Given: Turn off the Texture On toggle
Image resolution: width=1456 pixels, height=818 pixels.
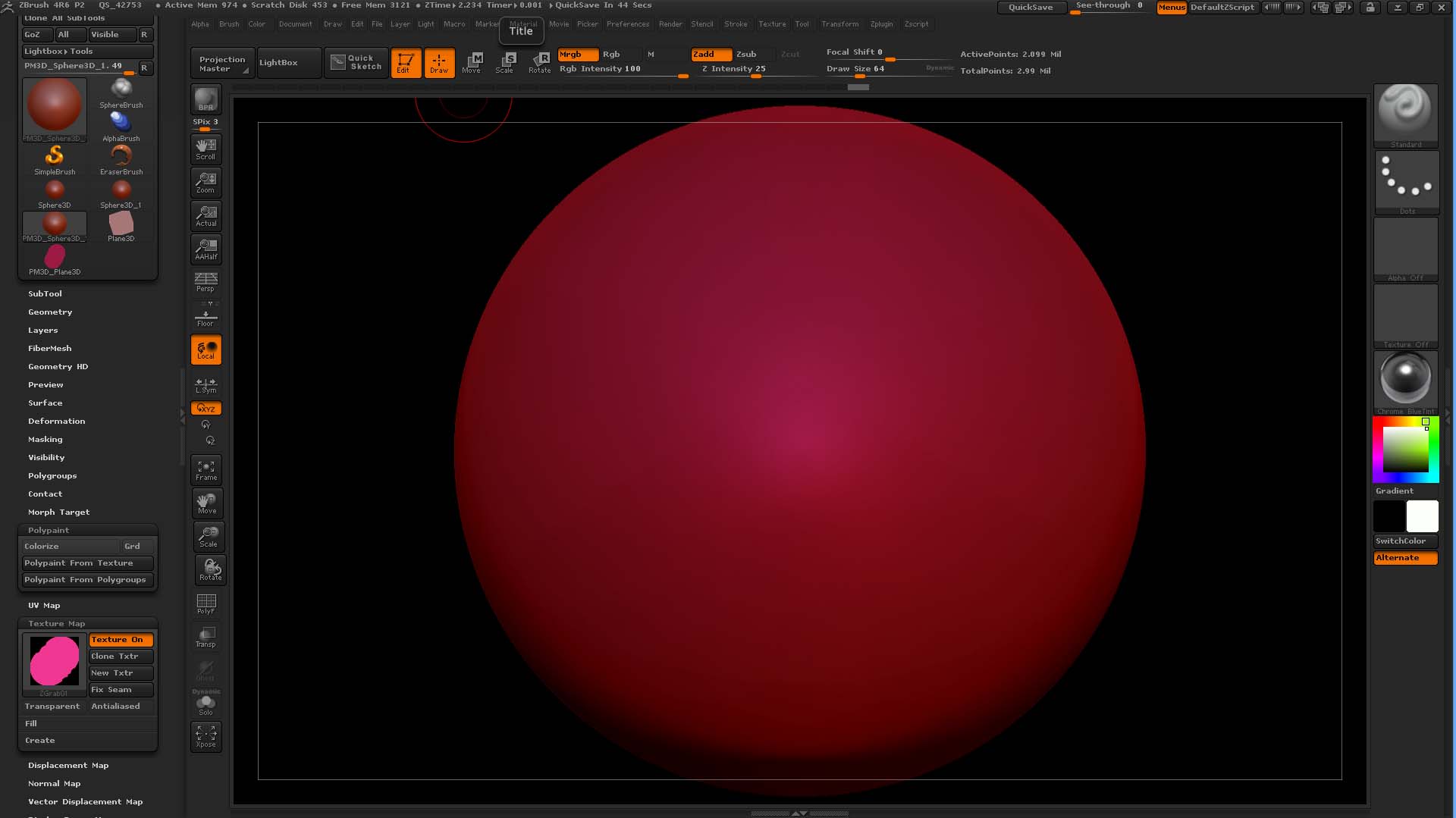Looking at the screenshot, I should [121, 640].
